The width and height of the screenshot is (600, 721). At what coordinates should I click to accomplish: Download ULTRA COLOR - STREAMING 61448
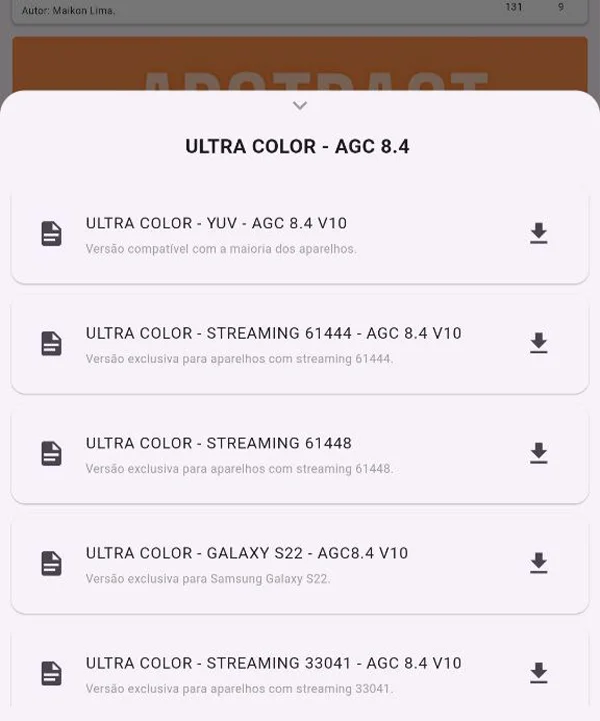click(x=538, y=454)
